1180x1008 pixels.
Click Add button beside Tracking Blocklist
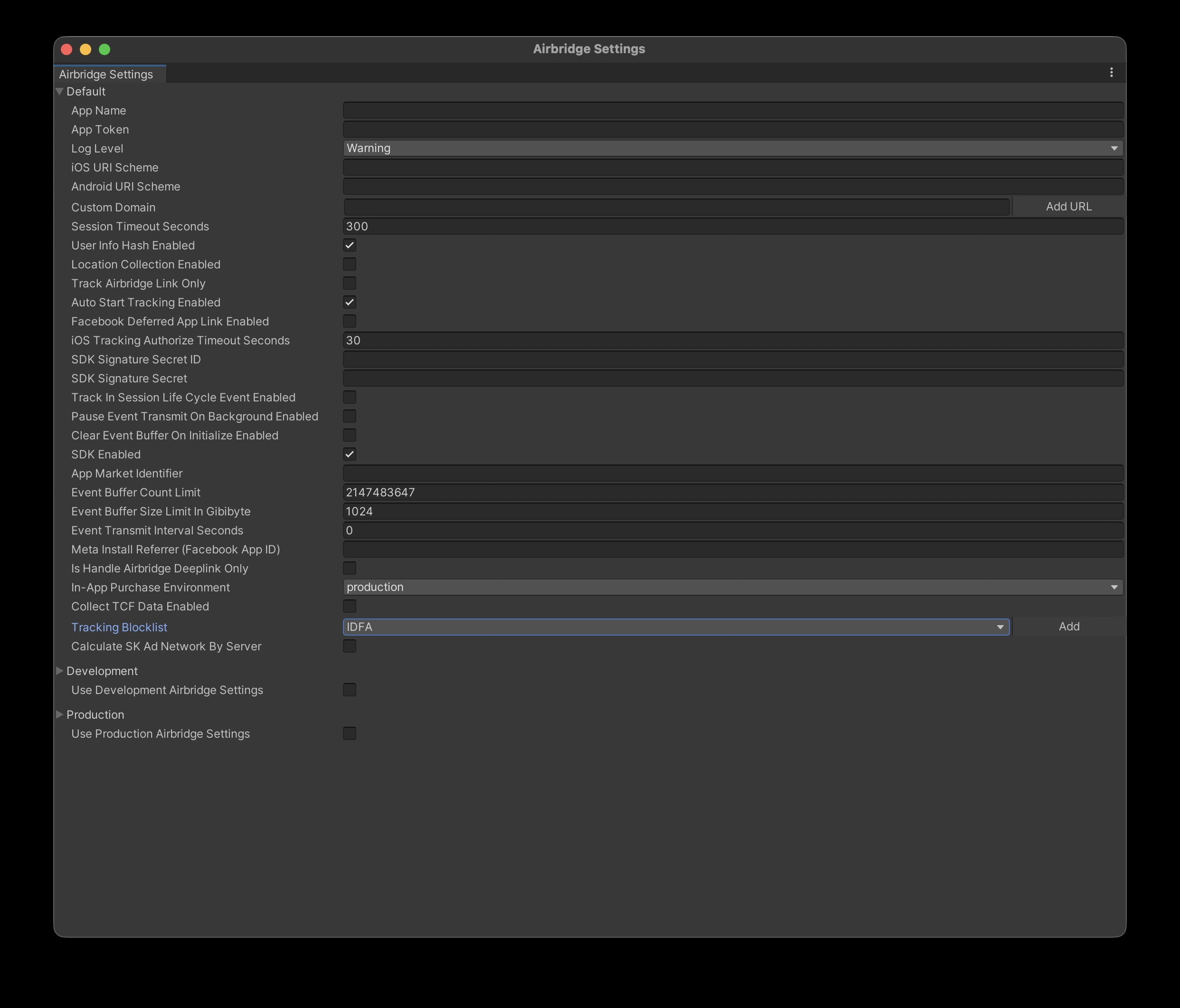tap(1068, 627)
